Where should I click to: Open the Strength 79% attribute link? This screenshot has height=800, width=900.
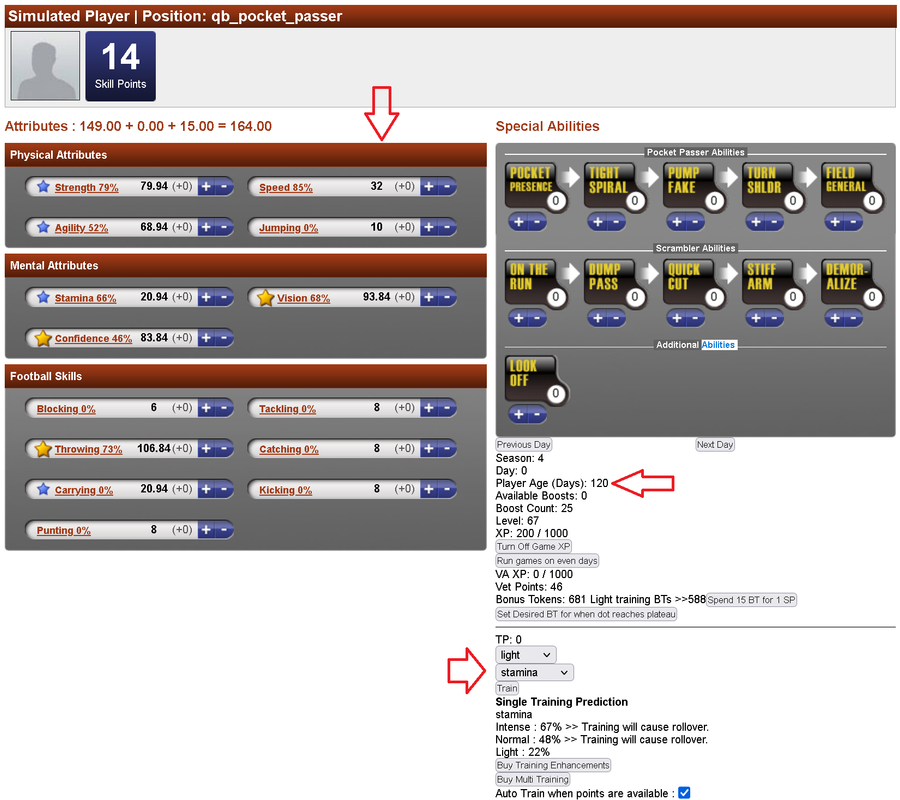pyautogui.click(x=87, y=188)
